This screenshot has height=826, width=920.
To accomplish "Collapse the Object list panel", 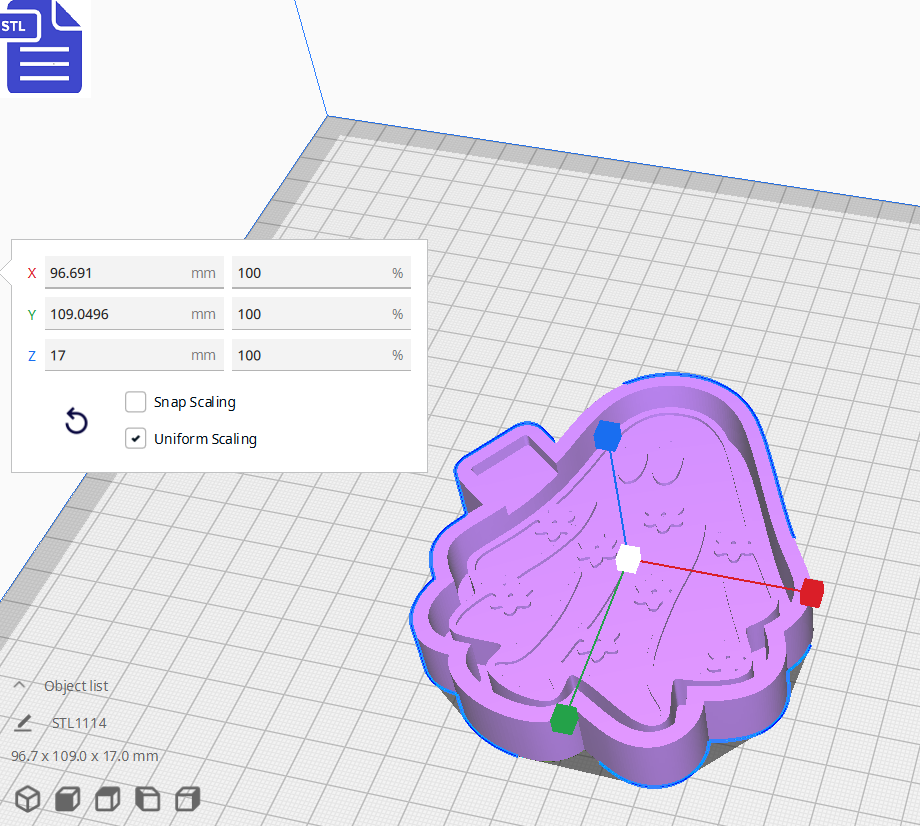I will click(22, 685).
